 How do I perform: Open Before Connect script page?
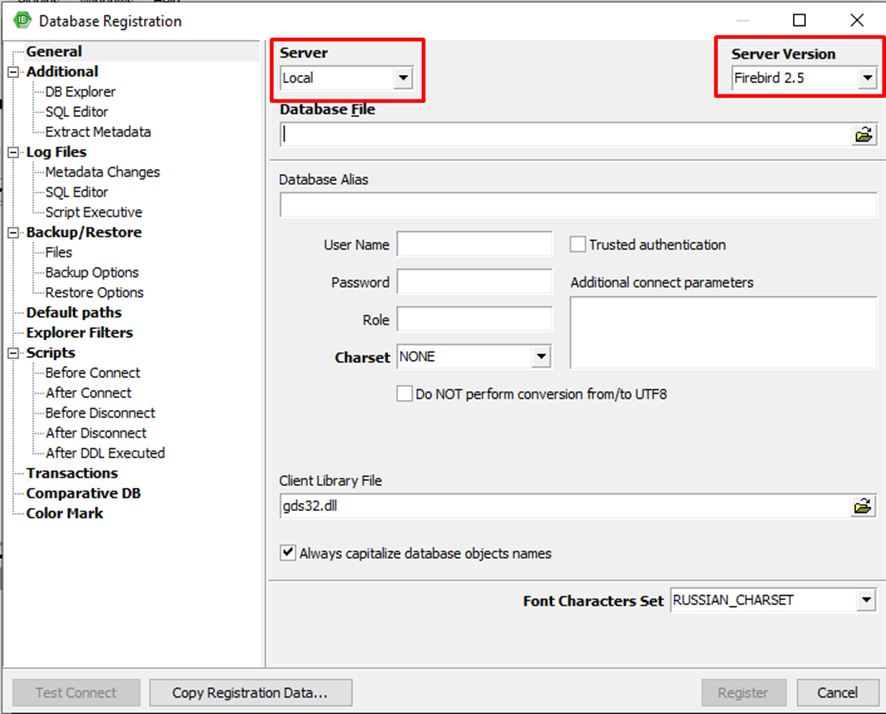[93, 373]
